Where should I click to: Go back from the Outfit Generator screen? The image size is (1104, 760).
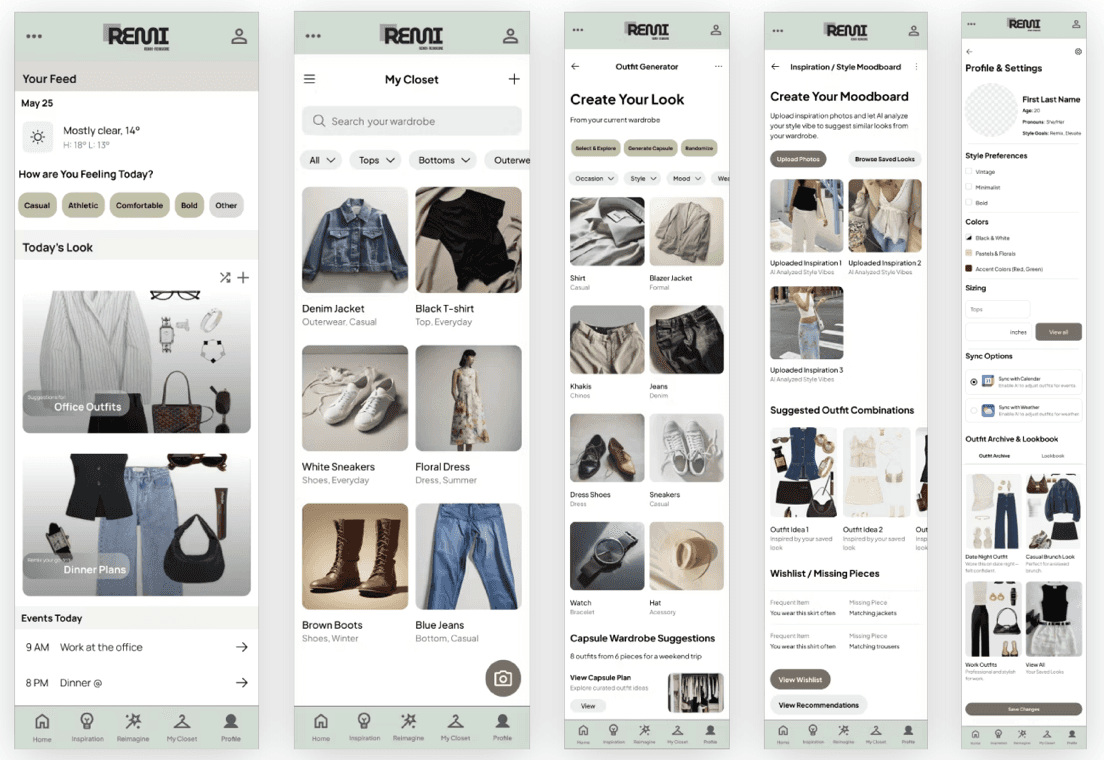575,66
